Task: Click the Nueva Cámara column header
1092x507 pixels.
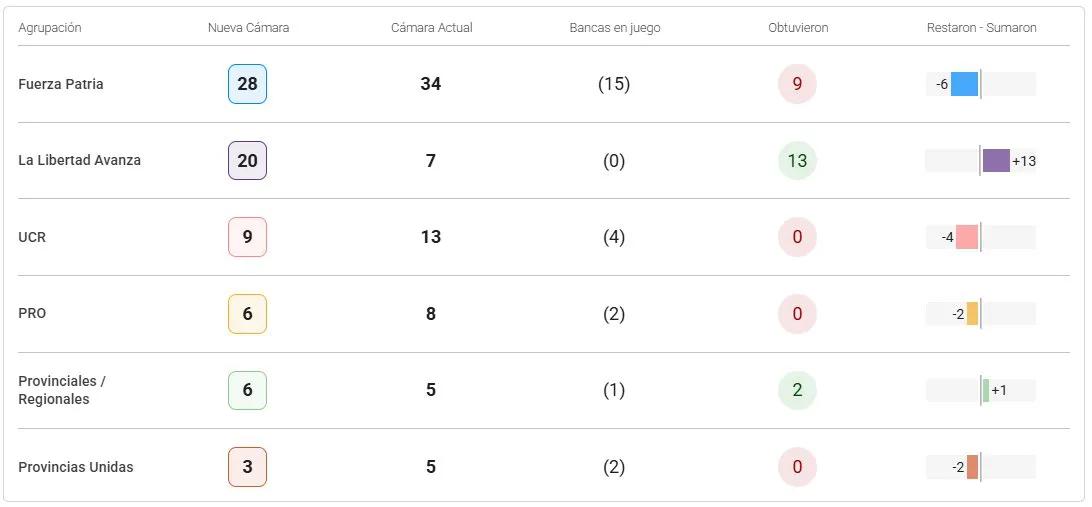Action: tap(248, 28)
